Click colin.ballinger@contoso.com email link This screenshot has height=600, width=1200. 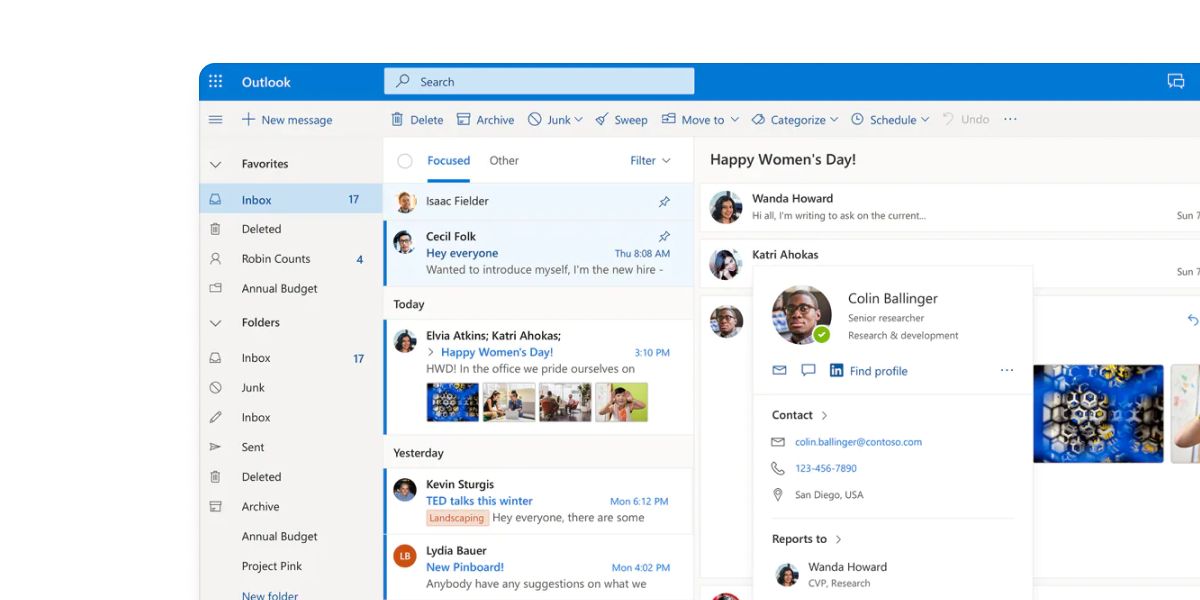tap(858, 441)
